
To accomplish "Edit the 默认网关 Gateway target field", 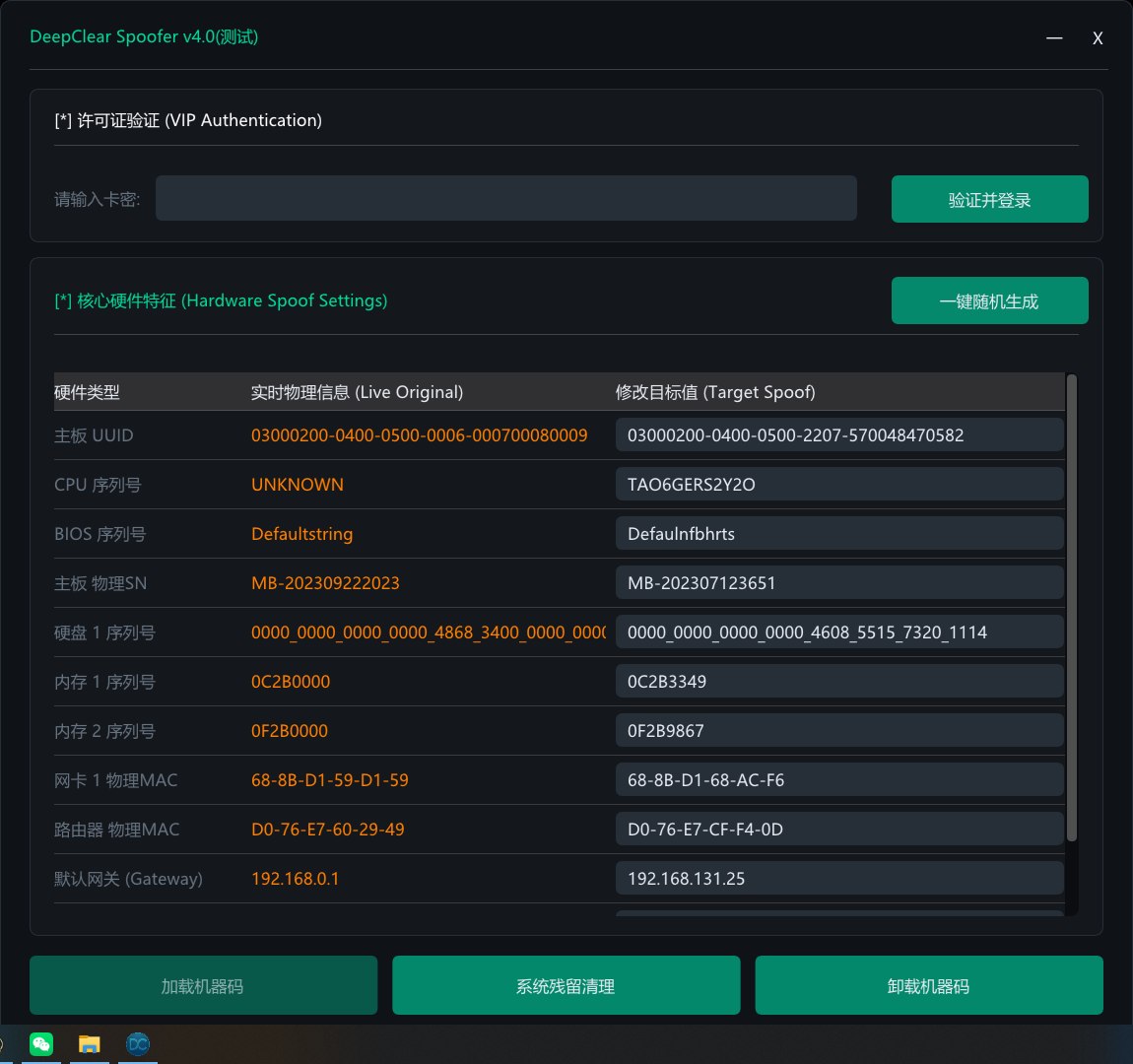I will [838, 878].
